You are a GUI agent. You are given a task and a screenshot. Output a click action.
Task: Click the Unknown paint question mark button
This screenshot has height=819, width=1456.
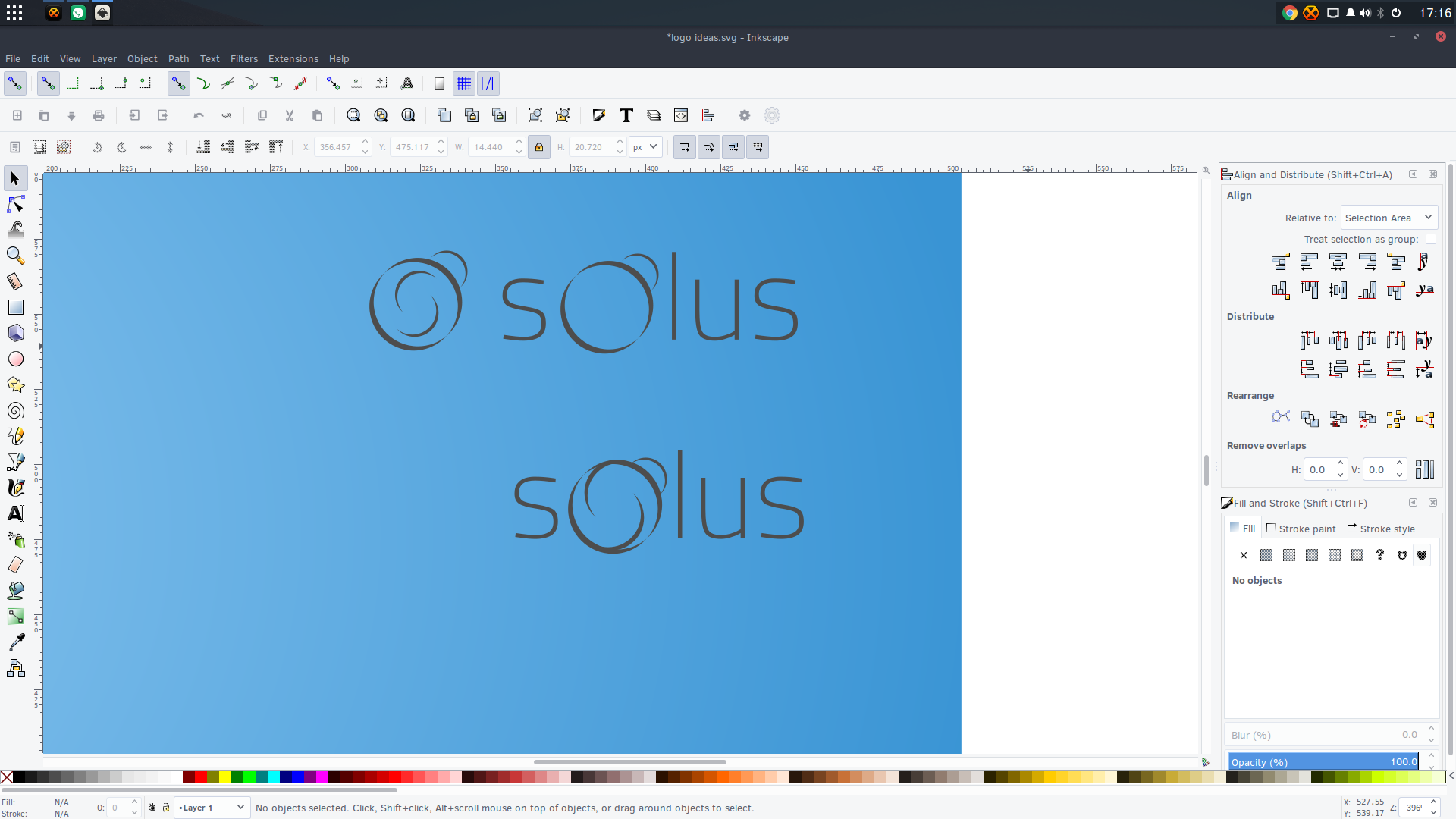pyautogui.click(x=1380, y=555)
